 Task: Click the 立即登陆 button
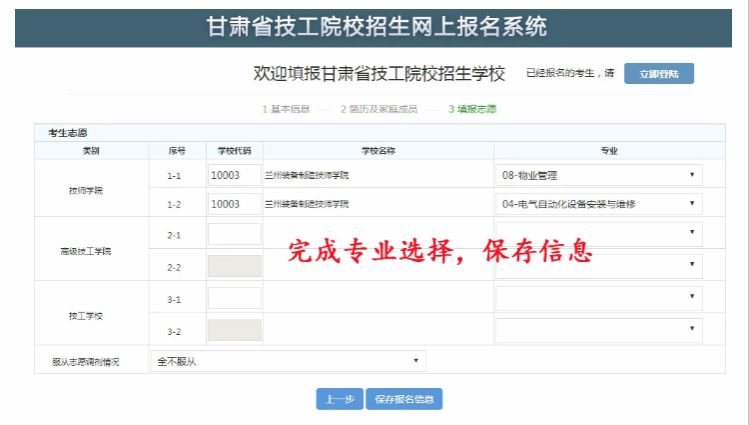click(658, 74)
